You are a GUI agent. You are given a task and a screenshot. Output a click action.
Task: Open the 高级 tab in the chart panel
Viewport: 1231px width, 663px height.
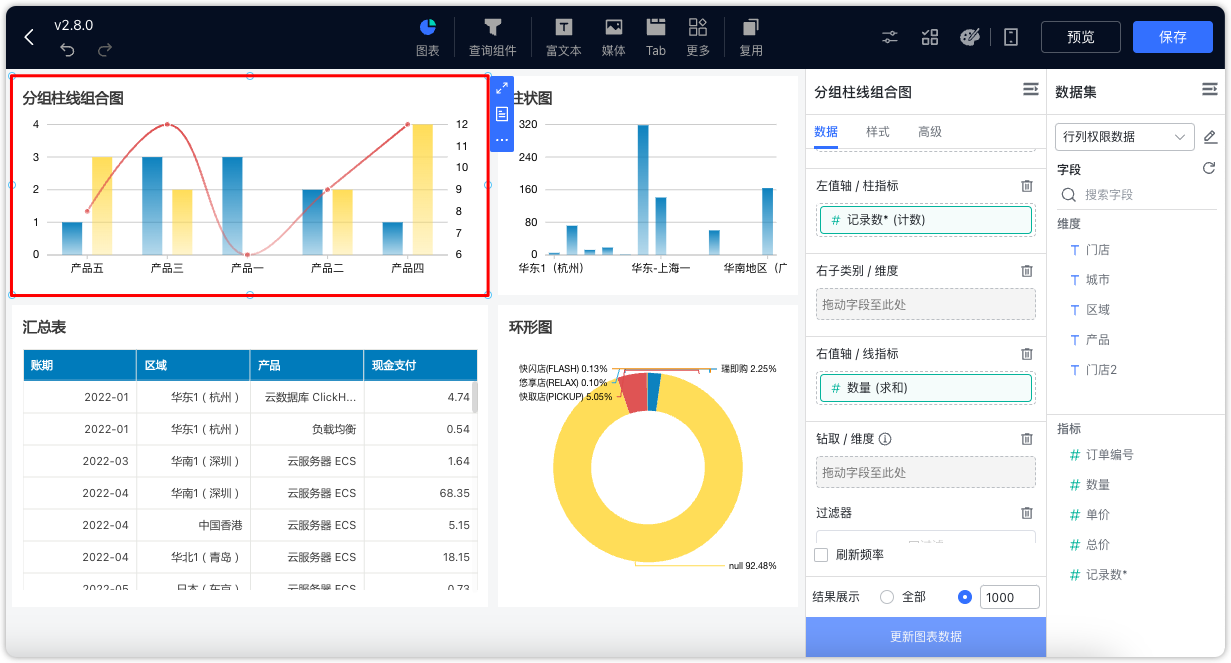931,131
